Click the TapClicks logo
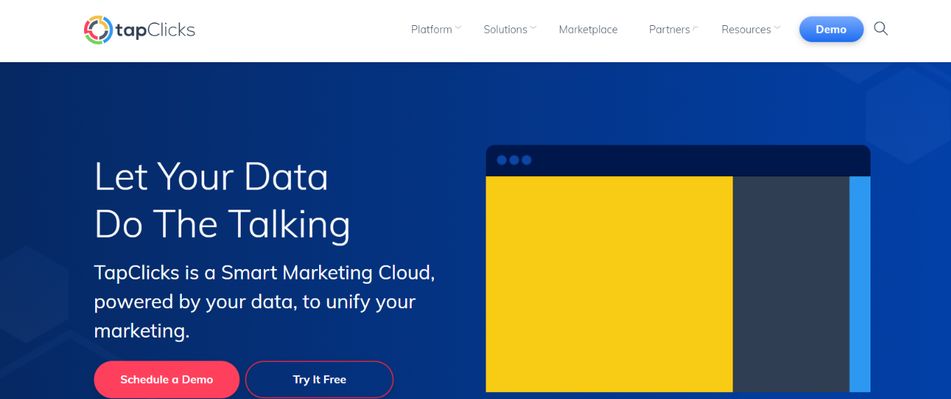Image resolution: width=951 pixels, height=399 pixels. 139,30
